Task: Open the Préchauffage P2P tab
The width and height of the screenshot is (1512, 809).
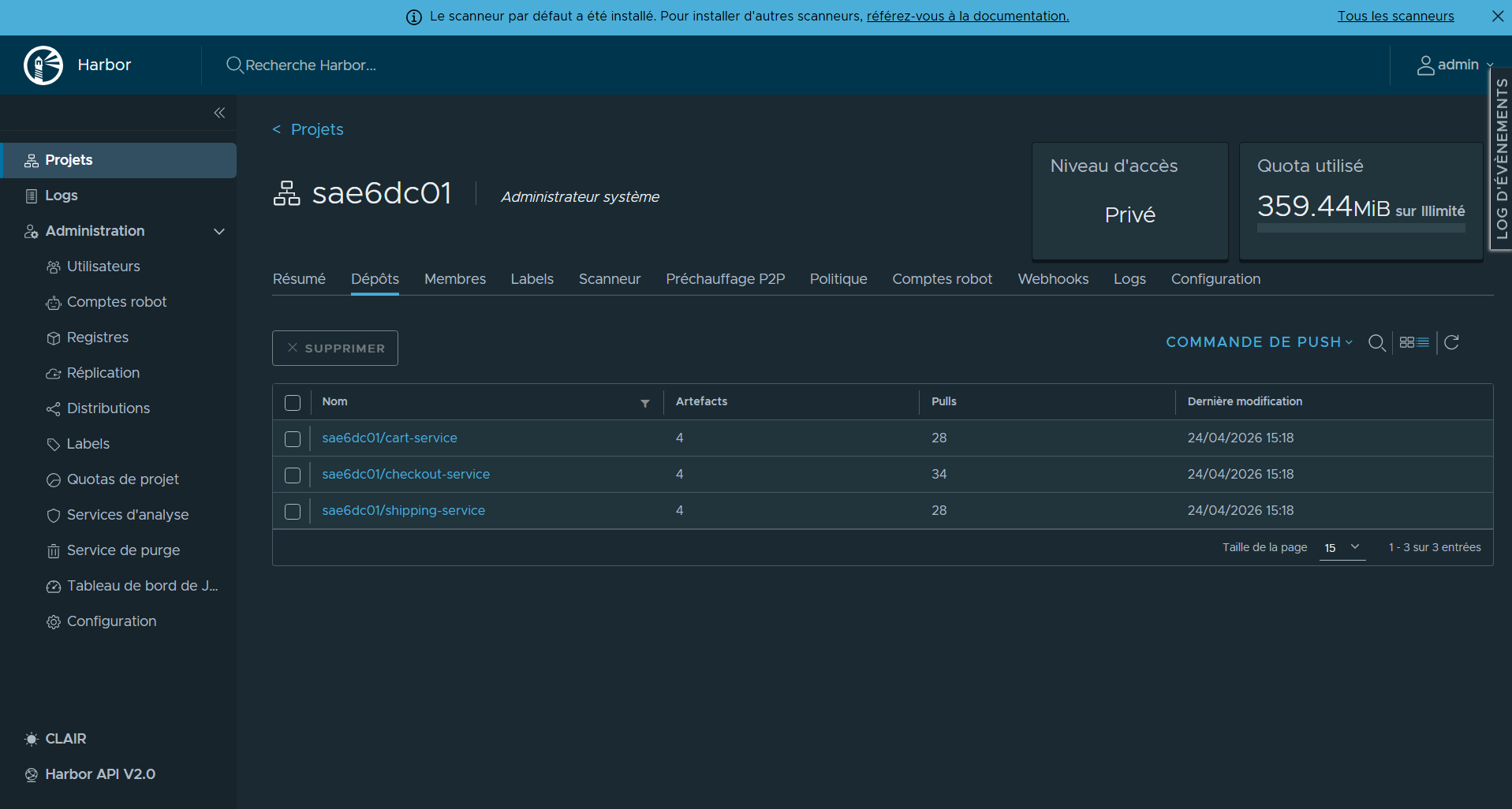Action: (726, 279)
